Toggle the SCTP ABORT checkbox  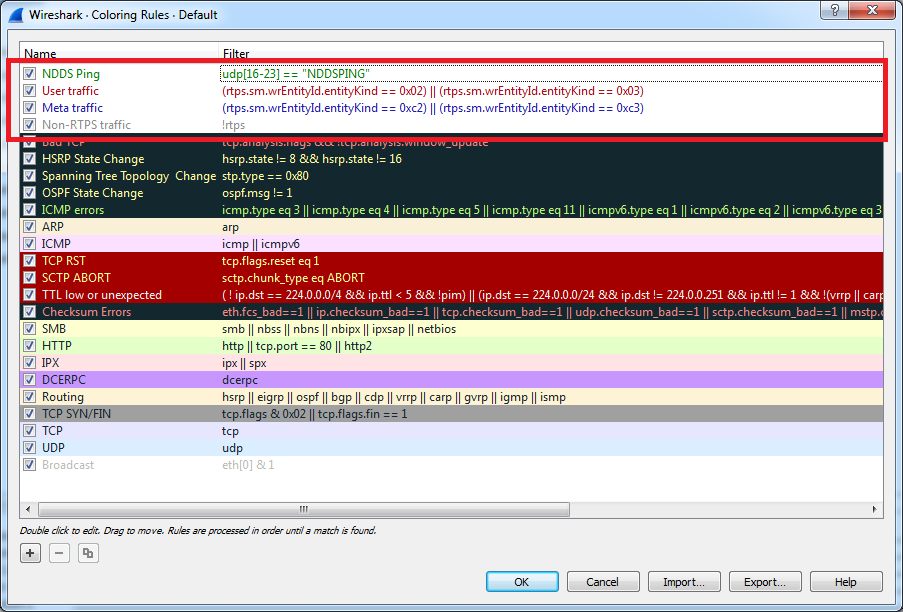[29, 278]
